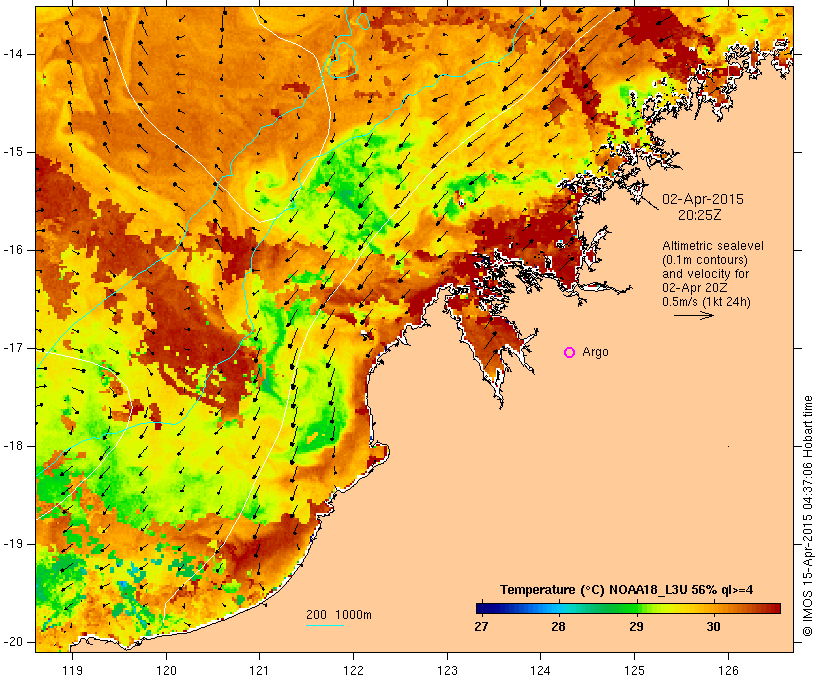Click the longitude axis label 122
The image size is (820, 680).
click(x=354, y=670)
